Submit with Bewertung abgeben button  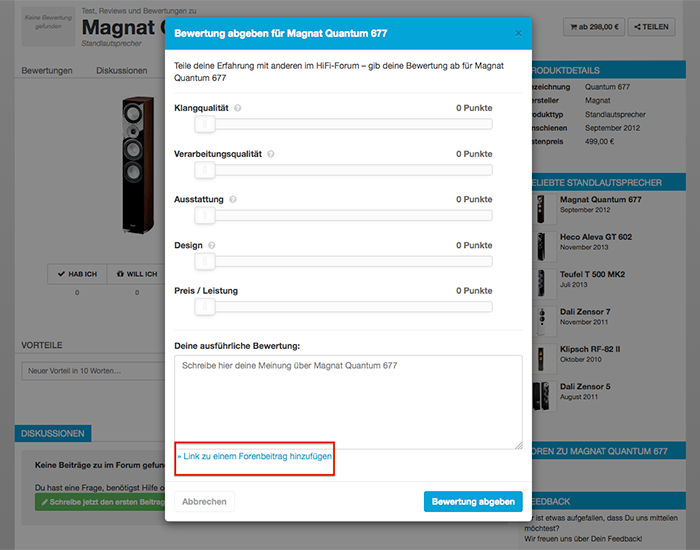coord(473,502)
